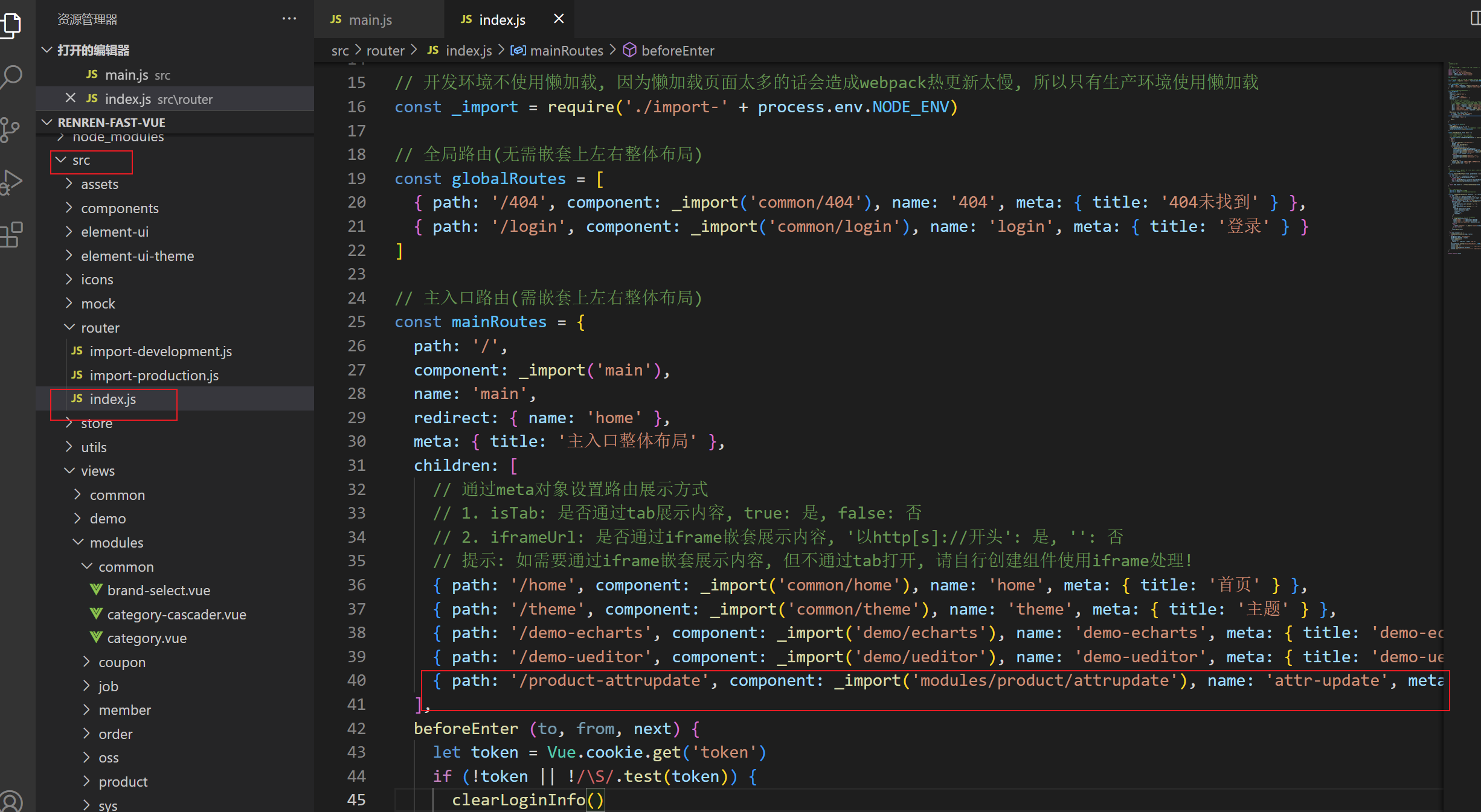The width and height of the screenshot is (1481, 812).
Task: Click mainRoutes in the breadcrumb
Action: (x=566, y=51)
